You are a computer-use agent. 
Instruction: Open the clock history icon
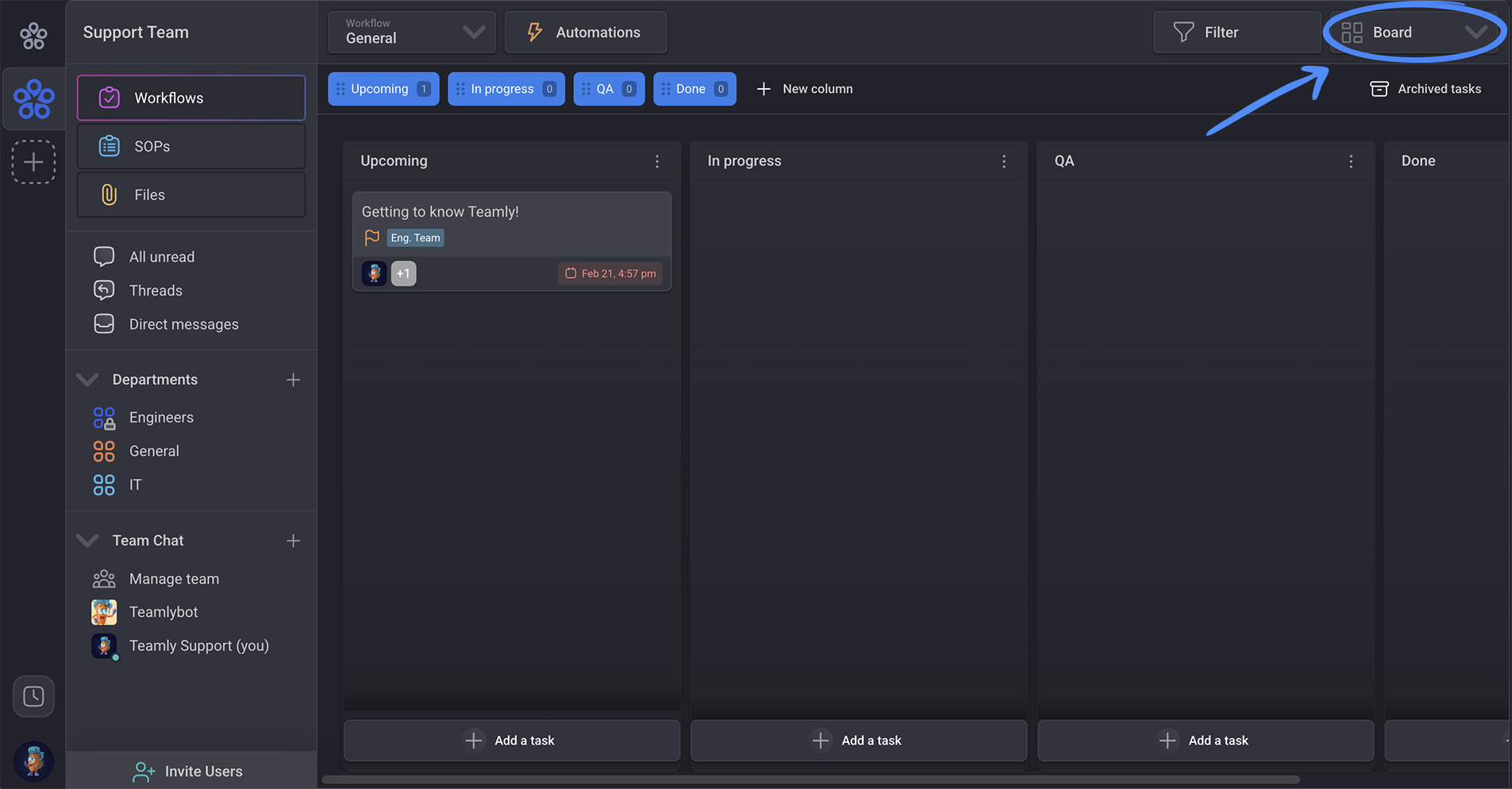coord(33,697)
